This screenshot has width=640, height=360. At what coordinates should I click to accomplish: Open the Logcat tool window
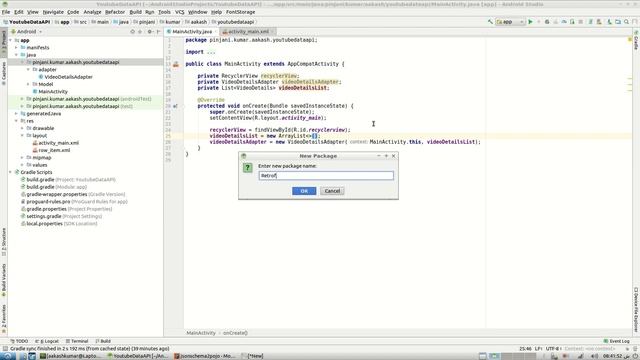[47, 341]
